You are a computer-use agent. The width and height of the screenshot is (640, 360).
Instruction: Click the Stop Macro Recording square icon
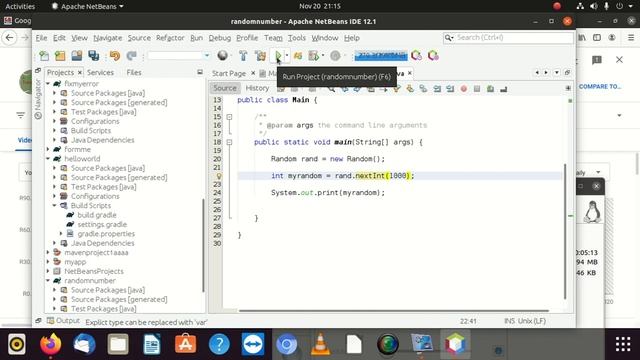[x=477, y=89]
